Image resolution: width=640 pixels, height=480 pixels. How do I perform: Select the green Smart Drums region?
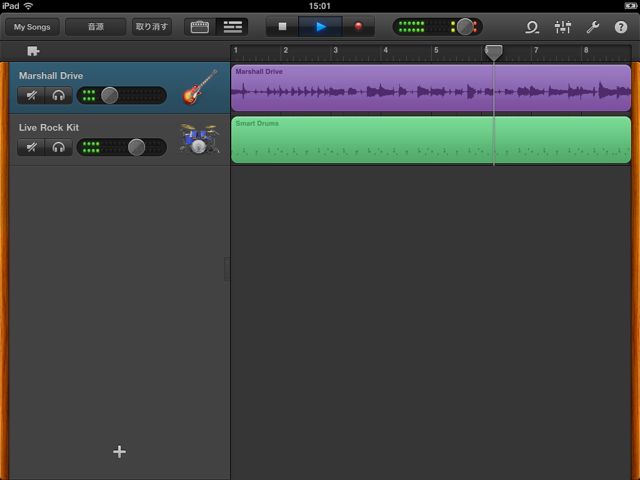pos(431,140)
